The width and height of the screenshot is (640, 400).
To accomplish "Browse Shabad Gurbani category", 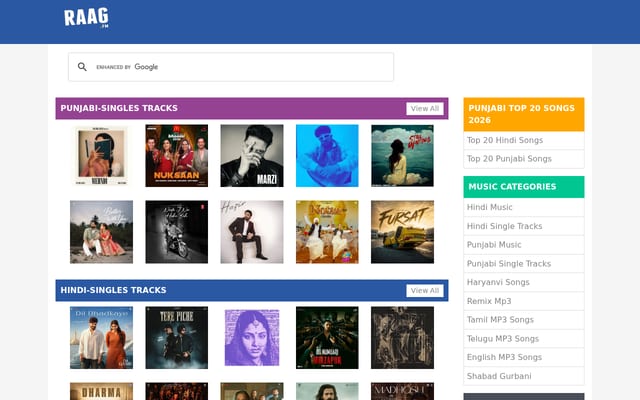I will click(499, 376).
